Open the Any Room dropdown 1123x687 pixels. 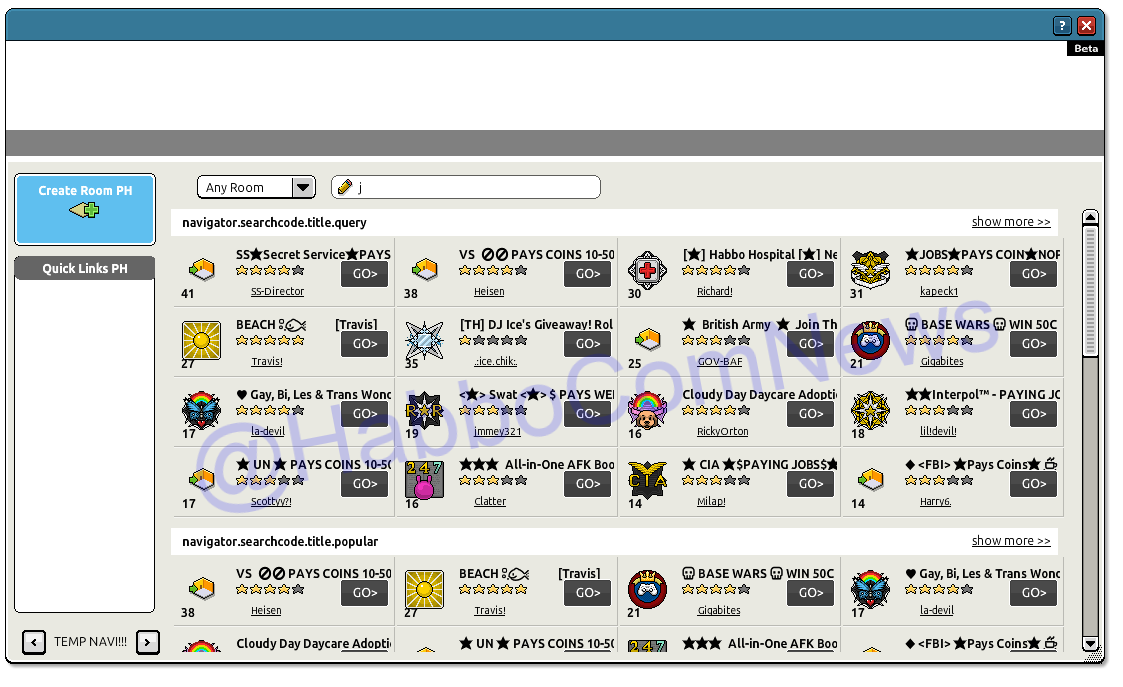(256, 188)
